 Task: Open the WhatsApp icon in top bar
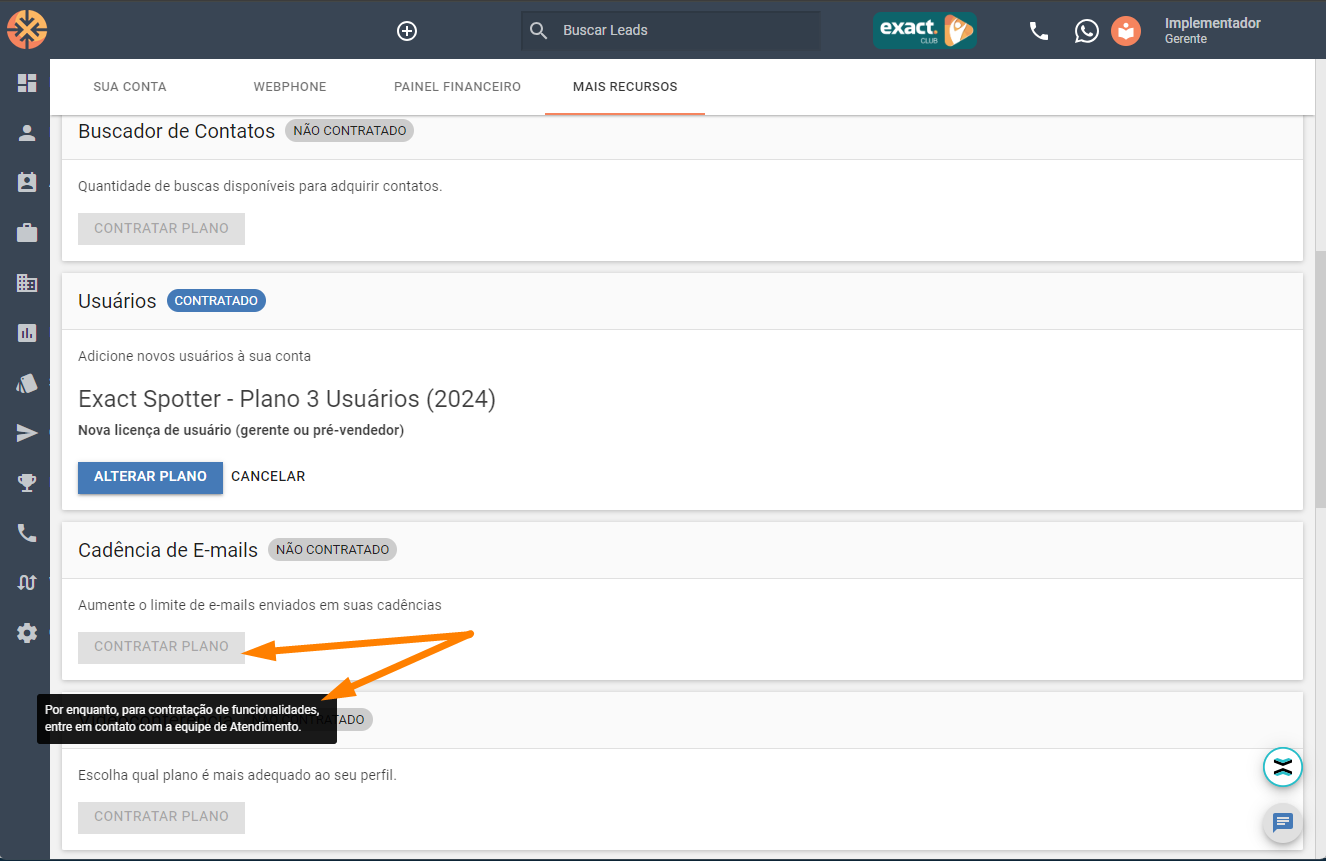click(1086, 31)
